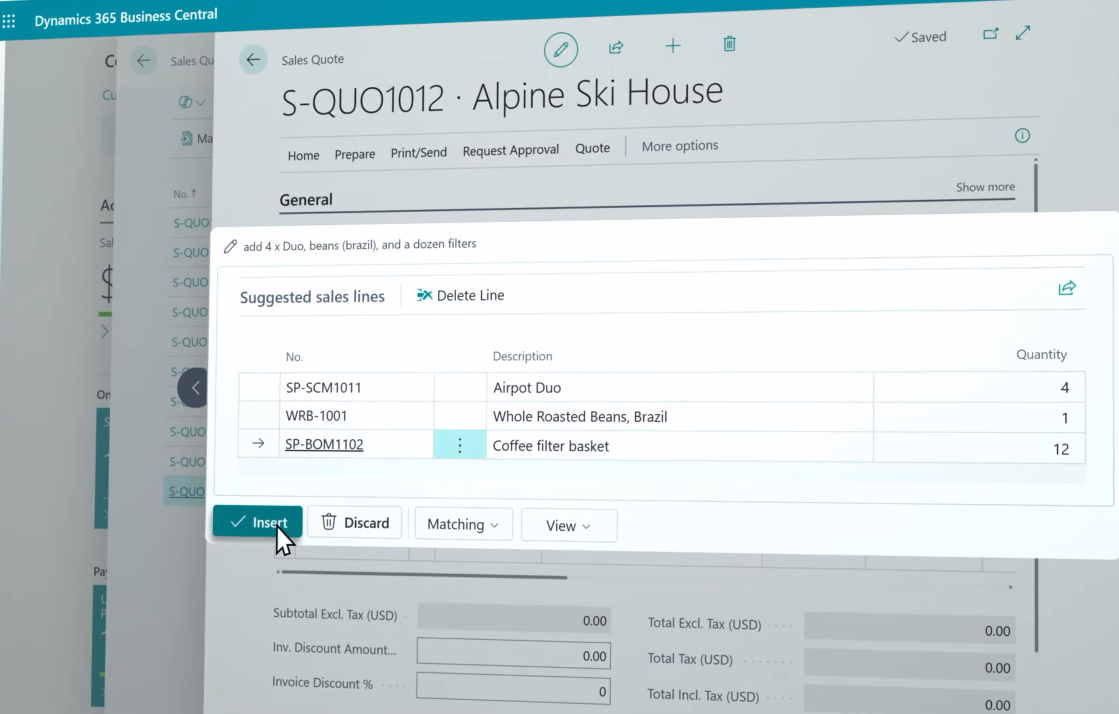Select the Coffee filter basket description

tap(679, 446)
